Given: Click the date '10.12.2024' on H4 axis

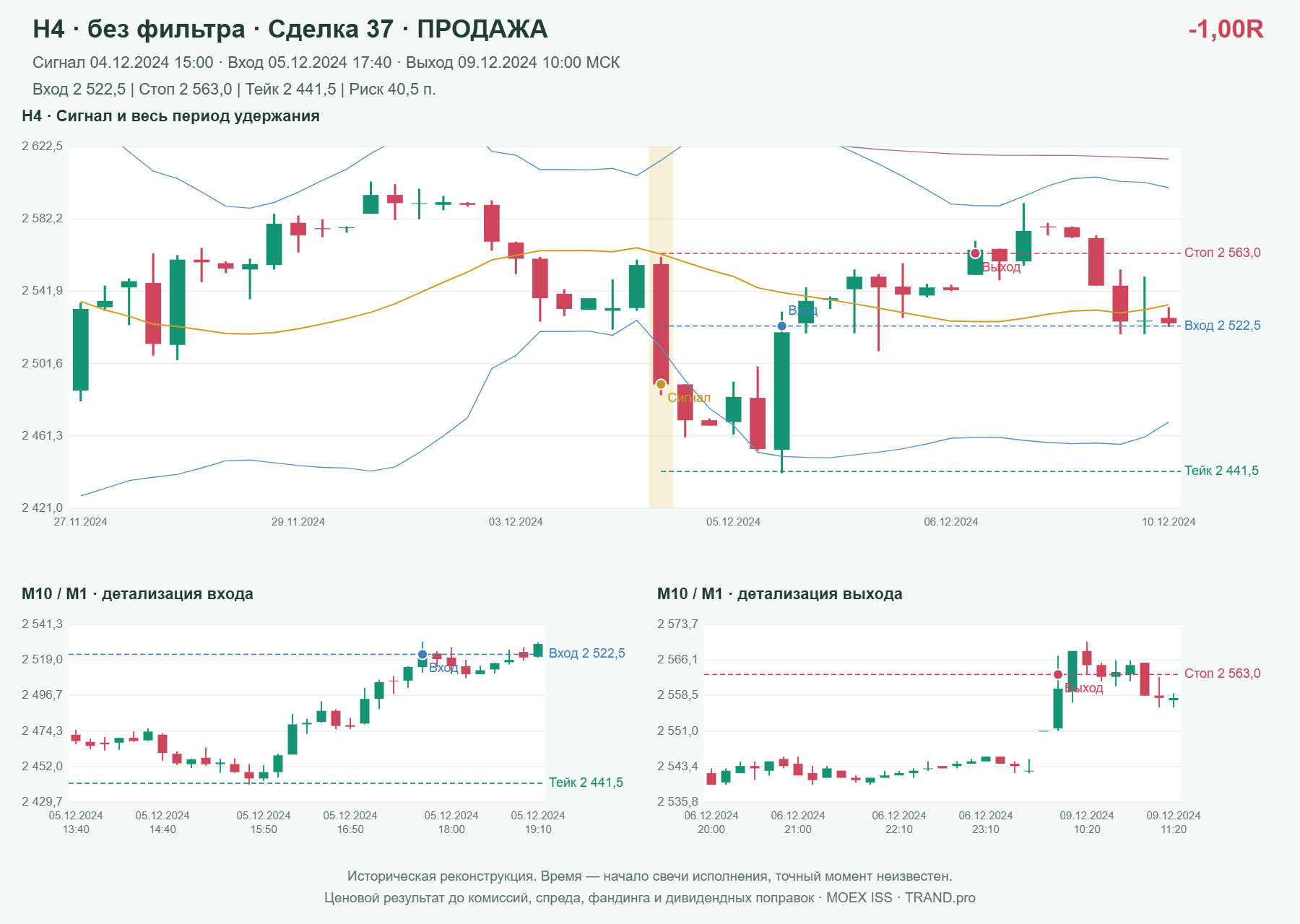Looking at the screenshot, I should pyautogui.click(x=1169, y=522).
